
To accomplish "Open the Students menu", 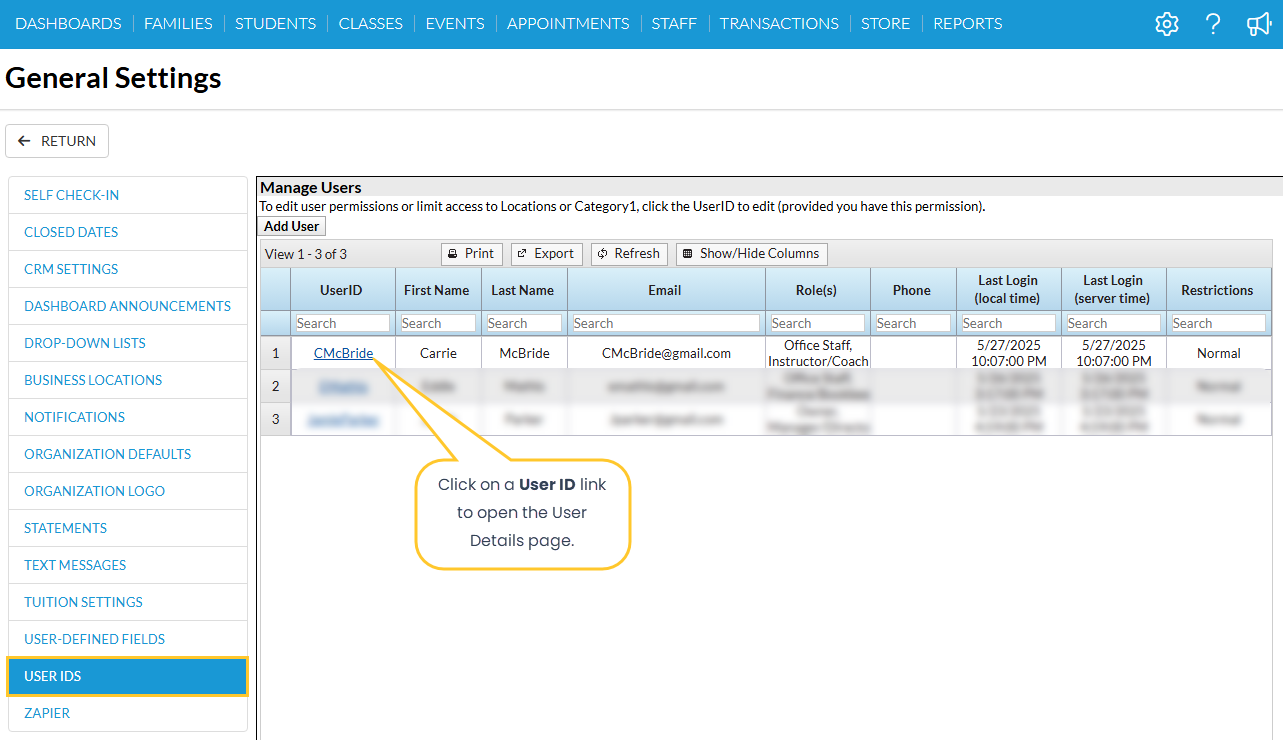I will (275, 23).
